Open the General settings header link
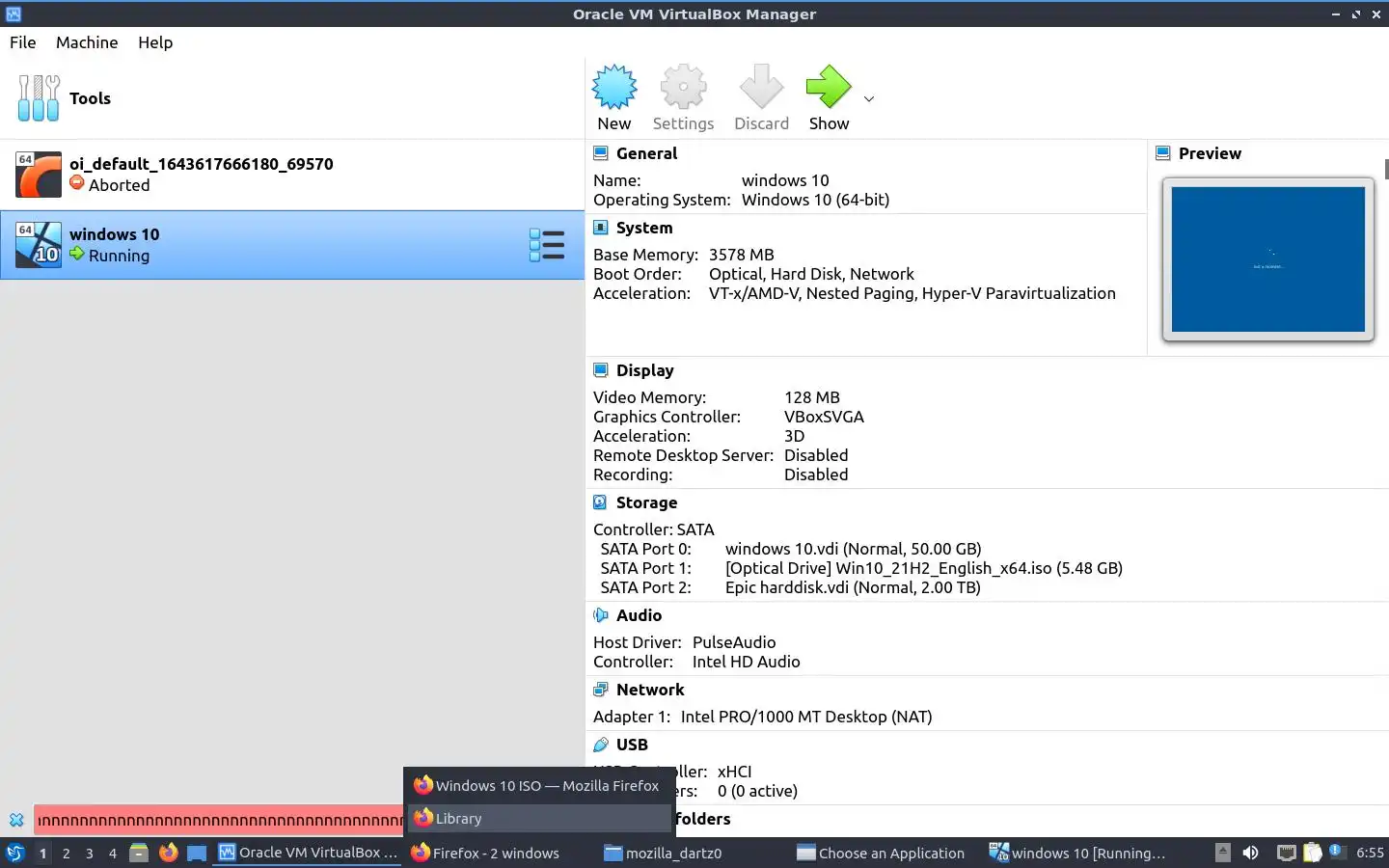This screenshot has width=1389, height=868. [x=646, y=153]
